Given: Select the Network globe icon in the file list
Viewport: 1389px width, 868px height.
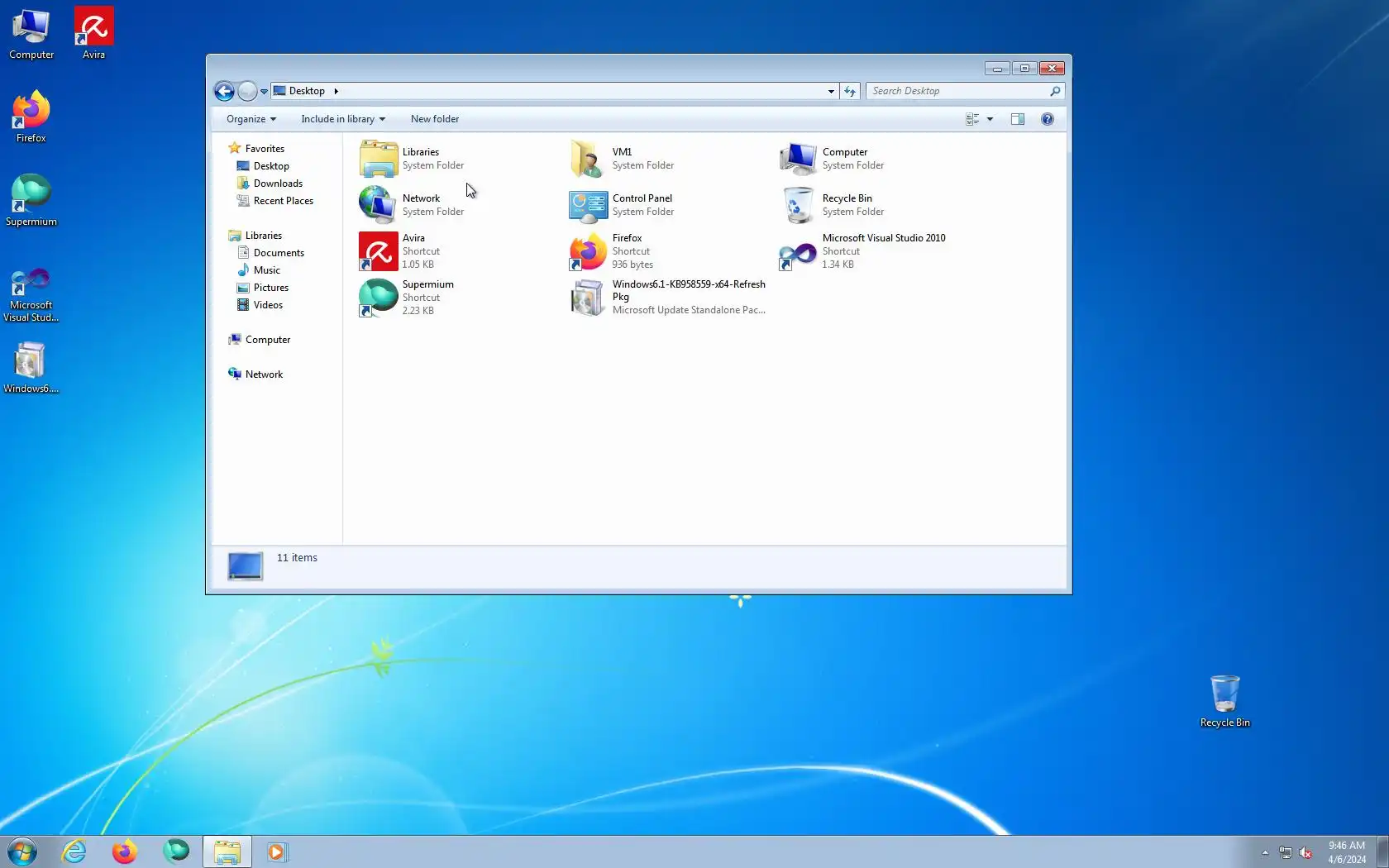Looking at the screenshot, I should click(379, 204).
